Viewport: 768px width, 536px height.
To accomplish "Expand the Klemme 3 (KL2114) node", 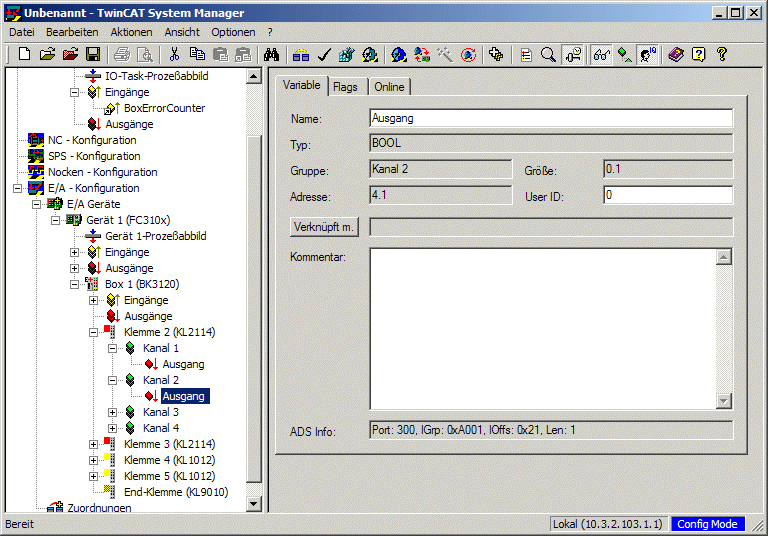I will [x=94, y=444].
